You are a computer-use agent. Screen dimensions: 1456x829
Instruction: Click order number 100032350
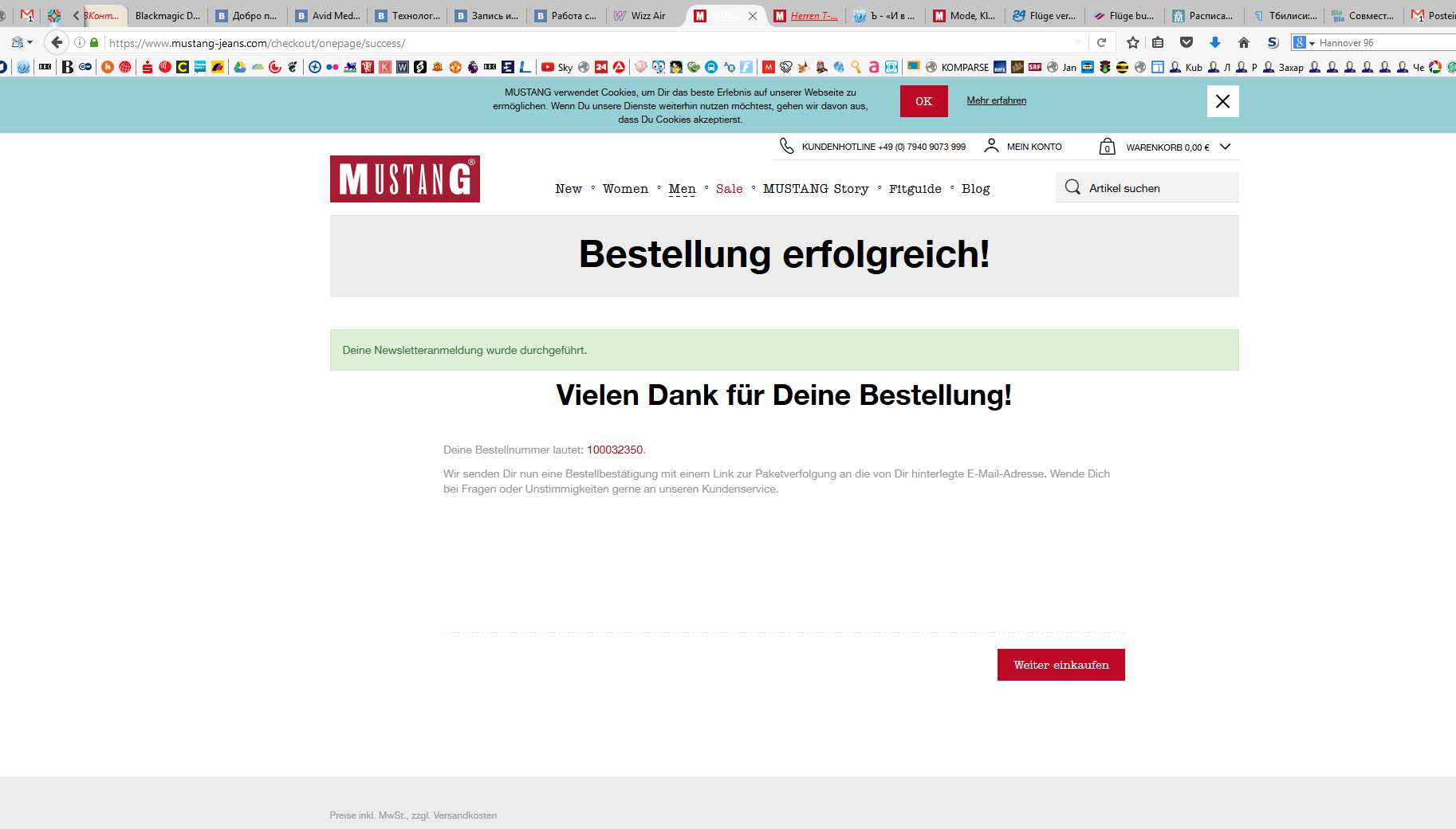(615, 450)
